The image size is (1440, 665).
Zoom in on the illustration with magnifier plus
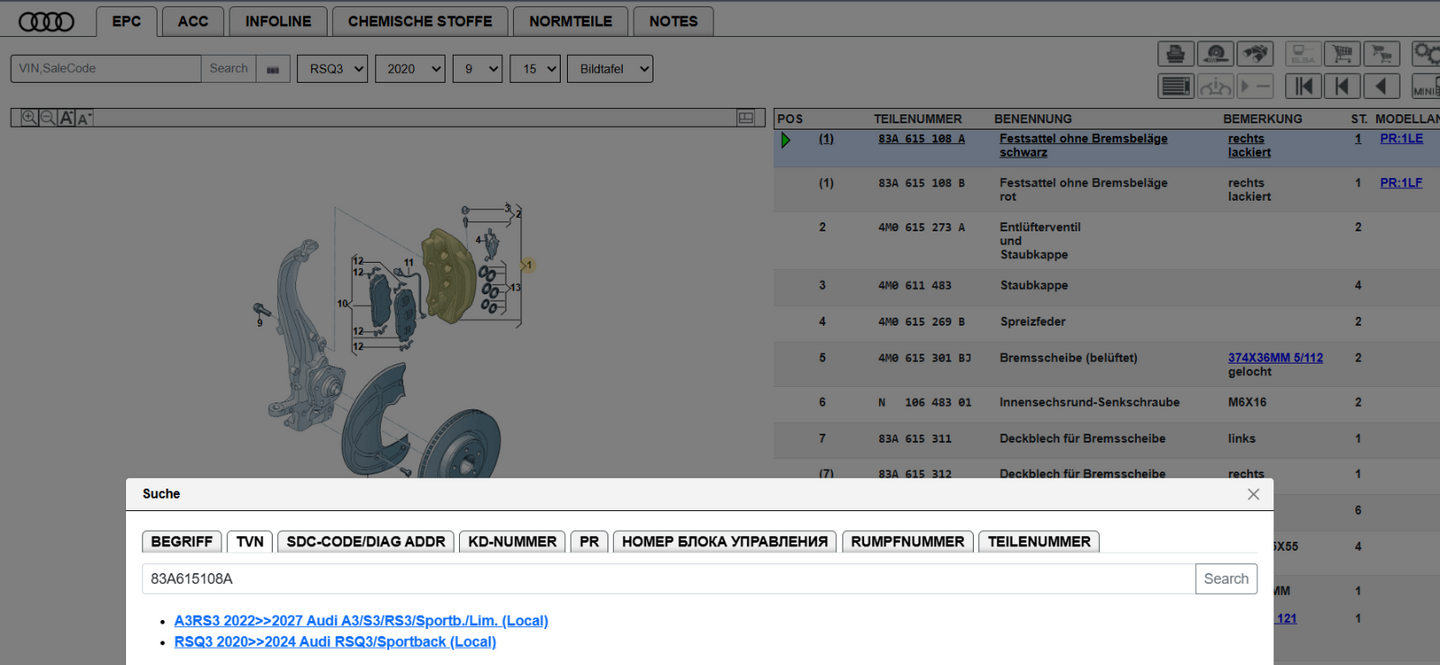pos(29,118)
